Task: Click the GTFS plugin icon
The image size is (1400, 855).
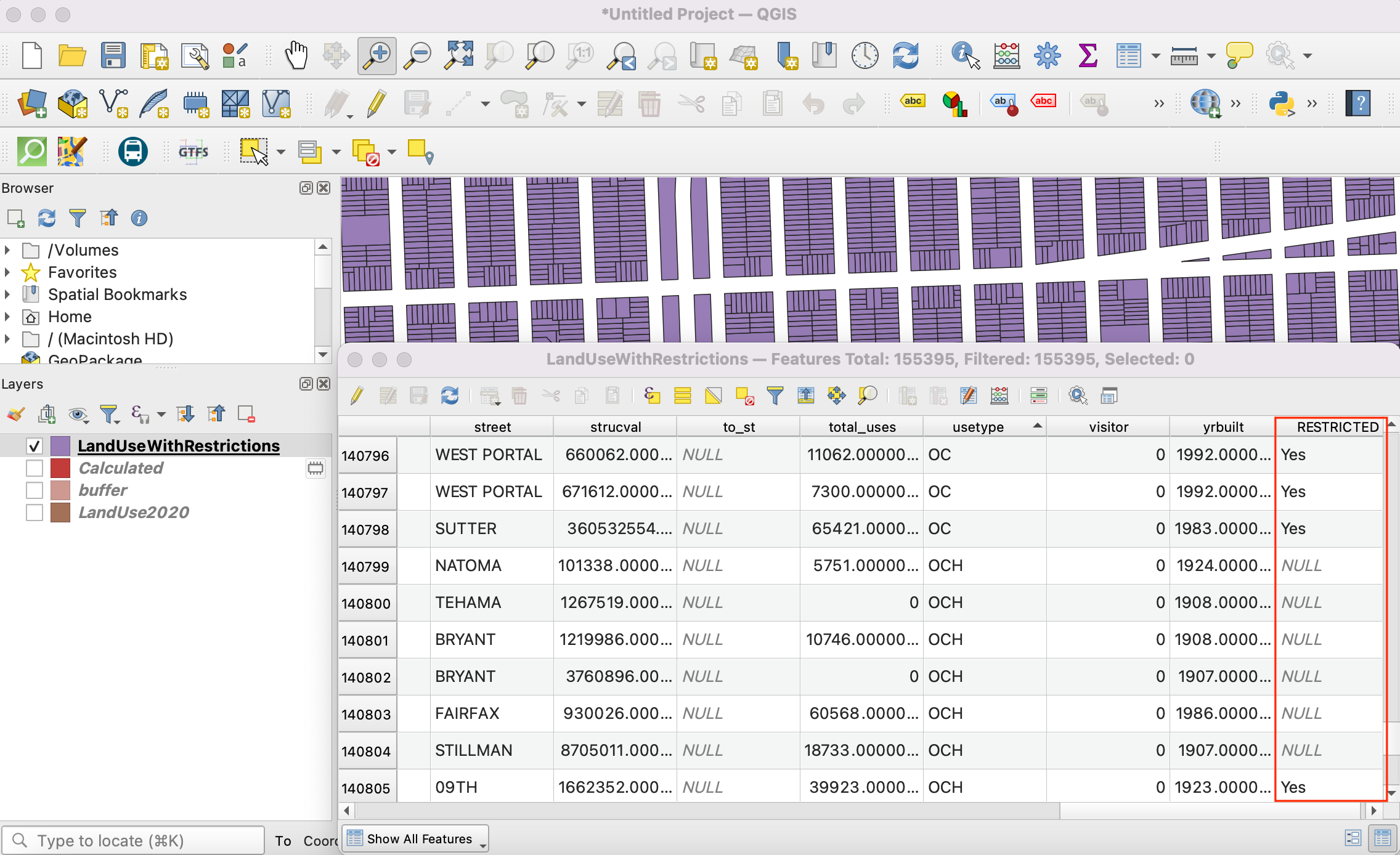Action: [x=193, y=152]
